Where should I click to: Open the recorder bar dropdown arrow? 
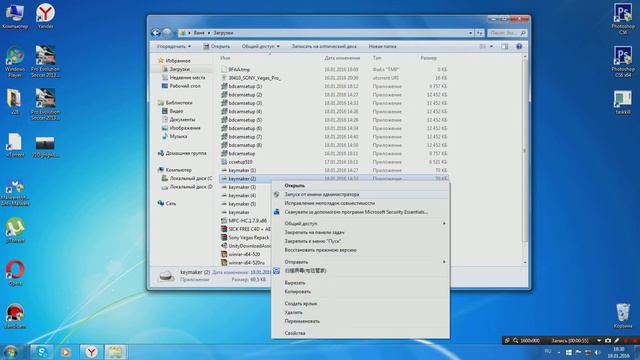coord(599,340)
